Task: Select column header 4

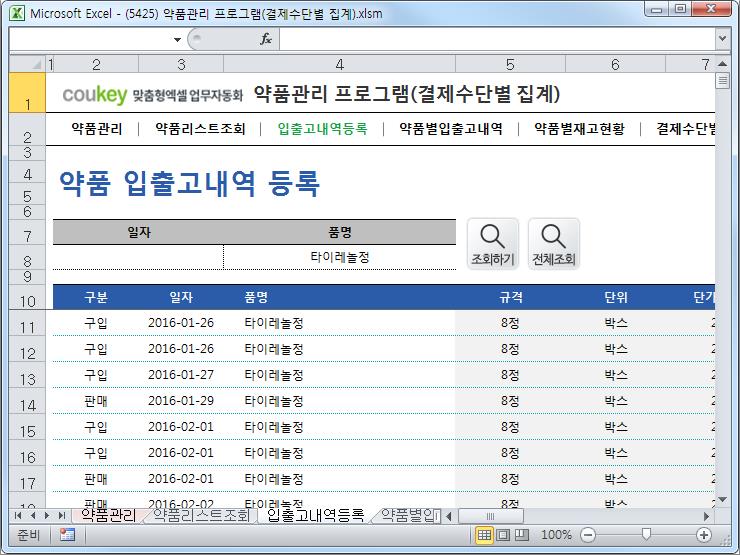Action: [339, 64]
